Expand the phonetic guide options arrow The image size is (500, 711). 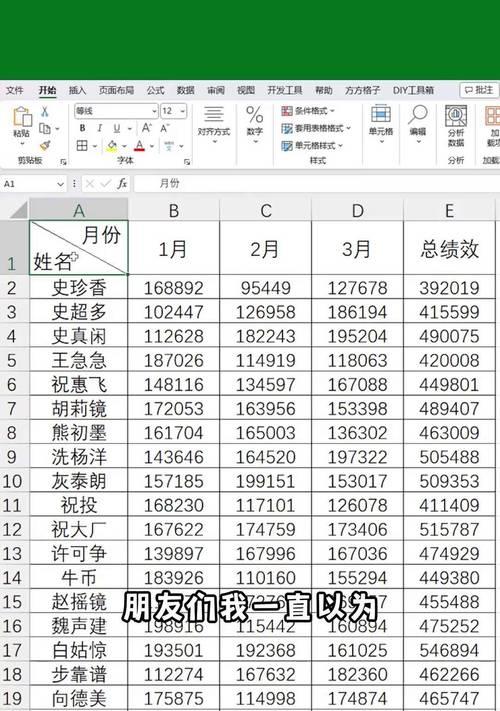(181, 146)
